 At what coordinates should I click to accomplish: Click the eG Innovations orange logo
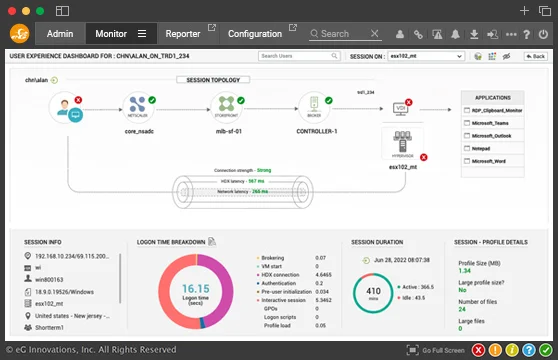pyautogui.click(x=20, y=33)
